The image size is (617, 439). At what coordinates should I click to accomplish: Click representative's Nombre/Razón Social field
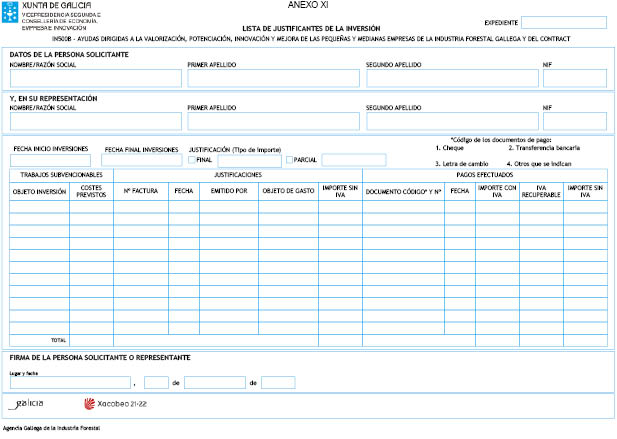[x=95, y=121]
